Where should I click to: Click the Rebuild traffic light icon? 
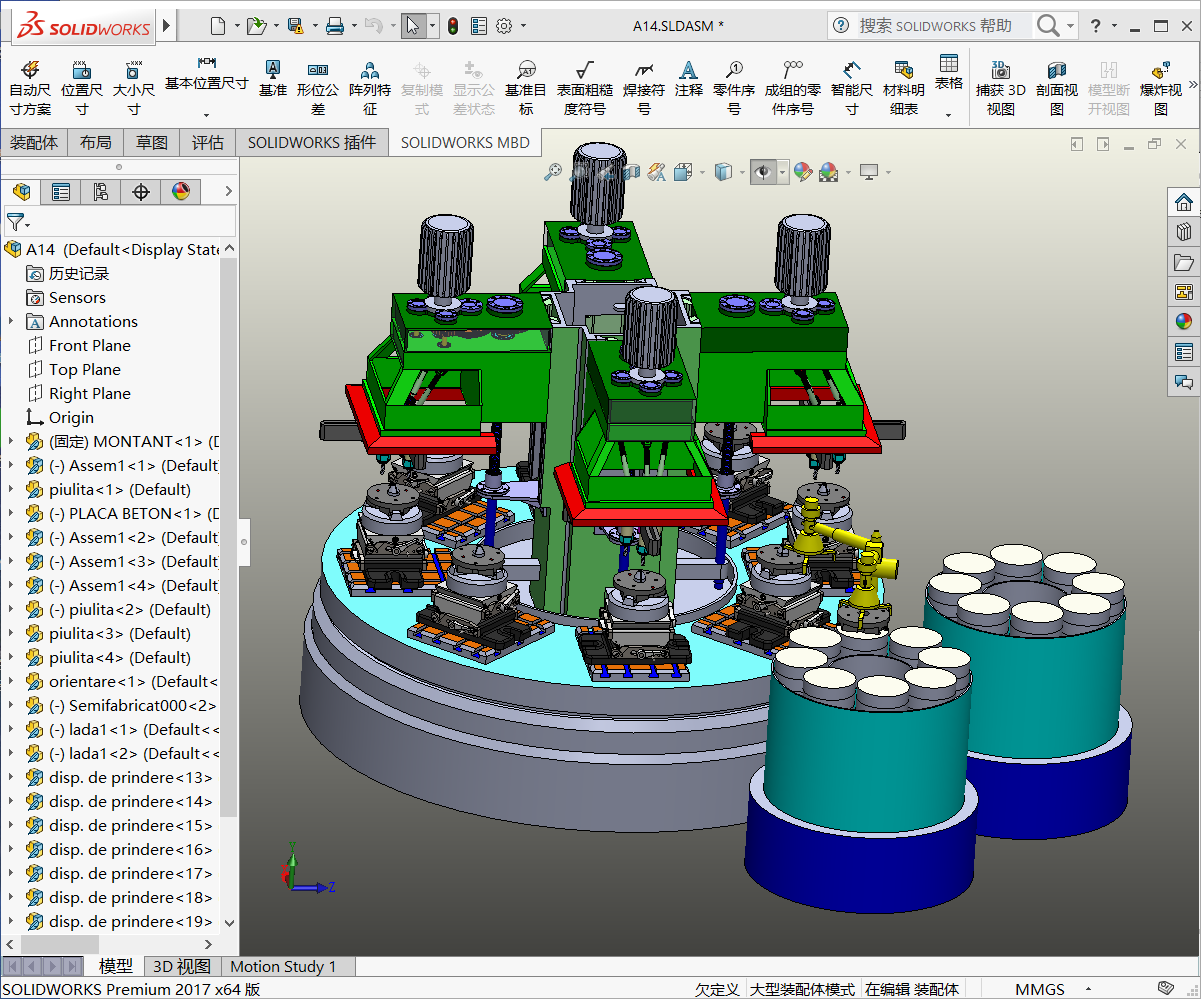tap(452, 25)
